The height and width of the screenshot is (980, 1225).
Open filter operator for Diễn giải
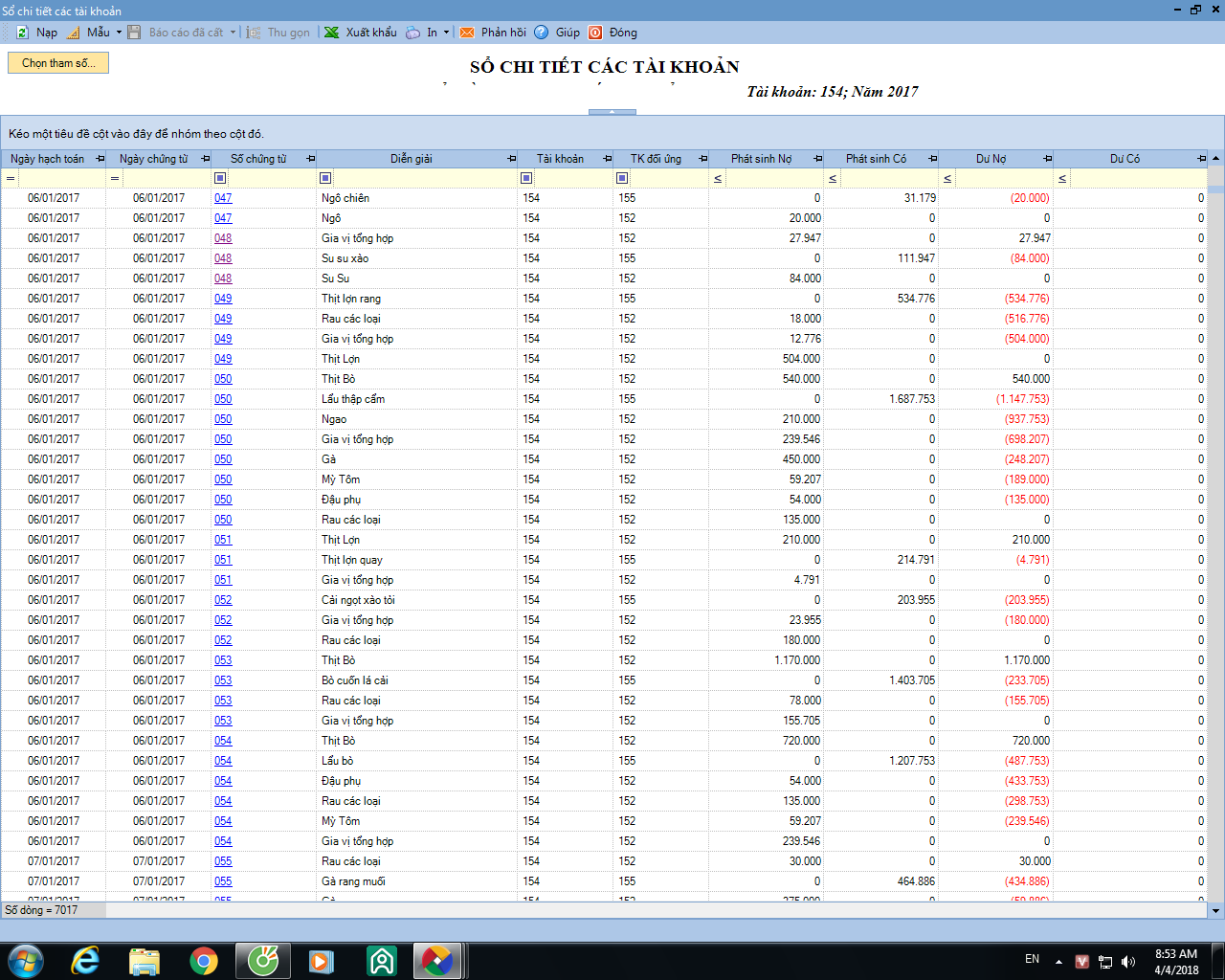point(325,178)
